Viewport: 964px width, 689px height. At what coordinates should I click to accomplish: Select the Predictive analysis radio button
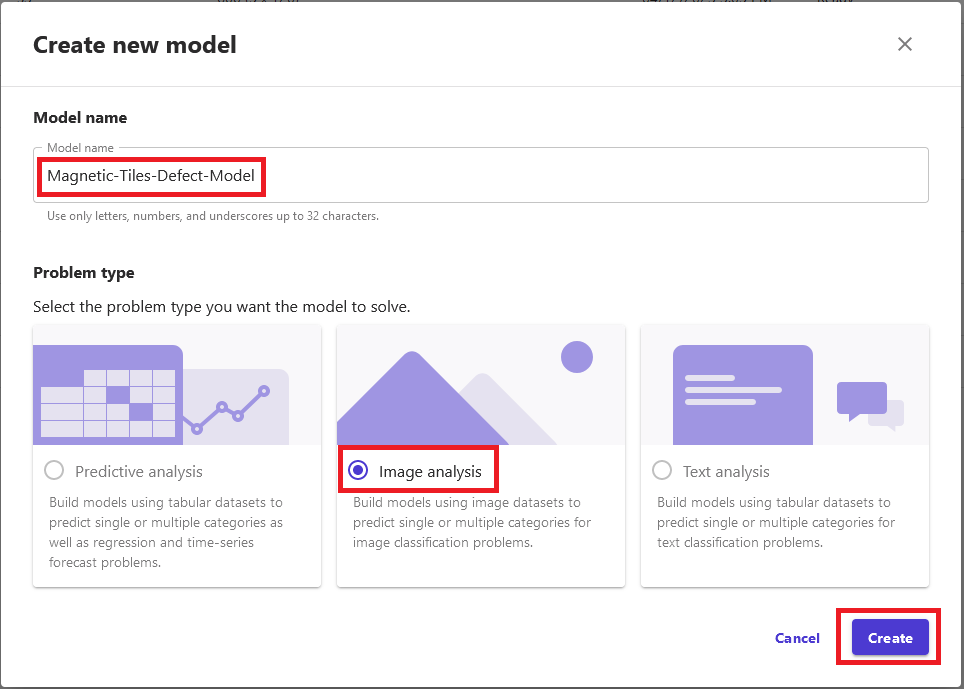54,470
